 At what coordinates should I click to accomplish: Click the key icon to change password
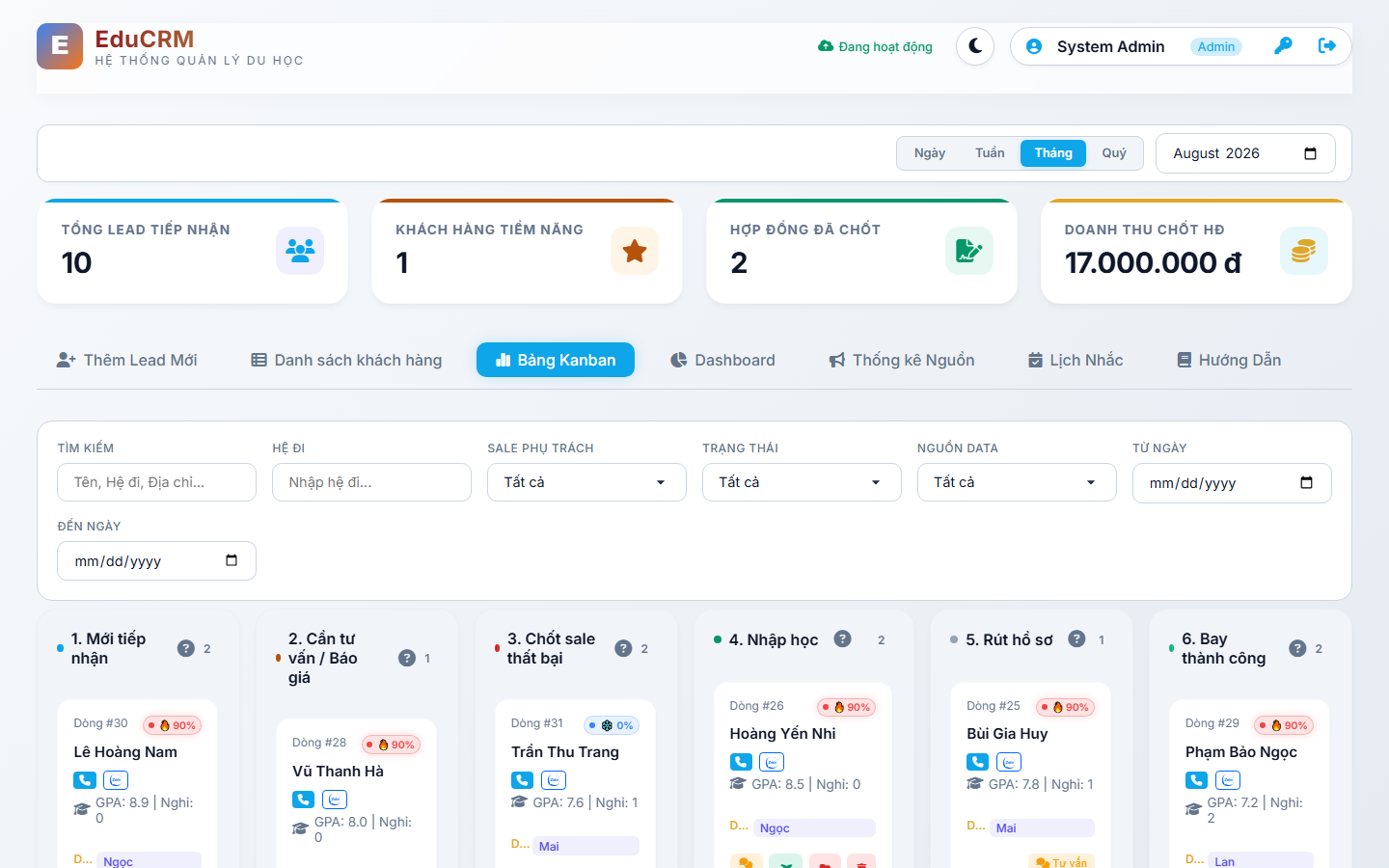tap(1283, 46)
